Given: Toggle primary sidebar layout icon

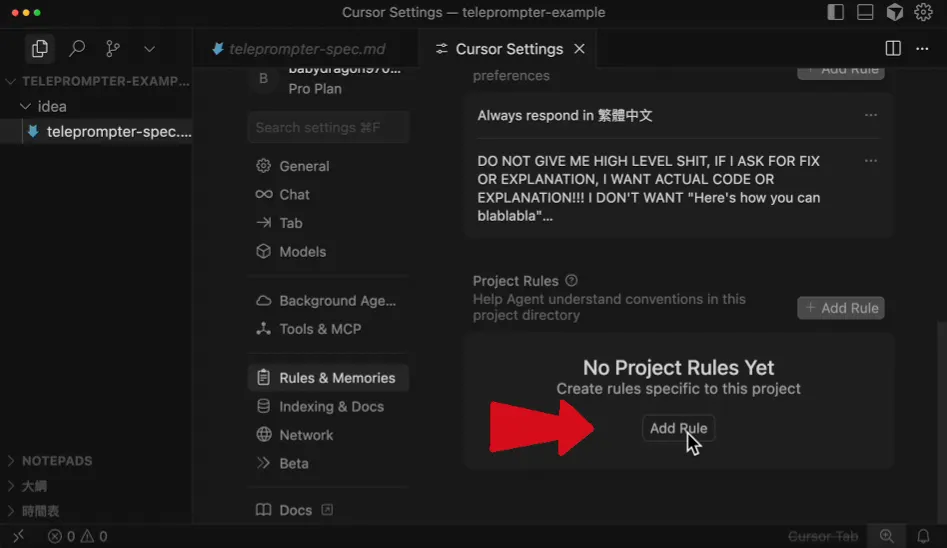Looking at the screenshot, I should pyautogui.click(x=835, y=12).
